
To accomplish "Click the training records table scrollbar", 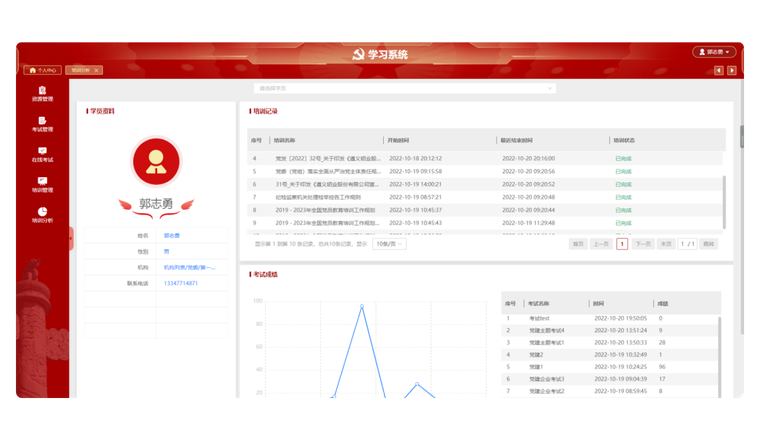I will coord(724,198).
